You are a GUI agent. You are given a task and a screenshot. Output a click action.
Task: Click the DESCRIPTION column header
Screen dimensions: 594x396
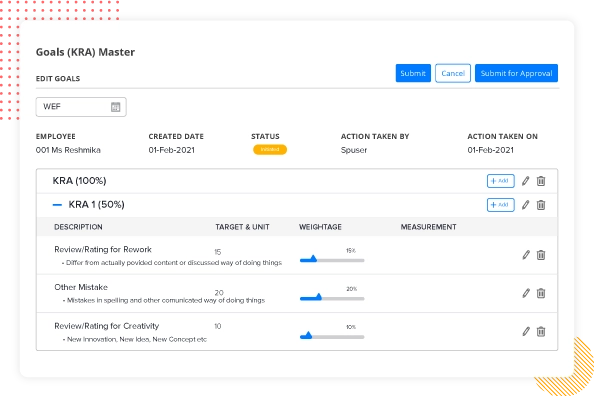coord(78,227)
